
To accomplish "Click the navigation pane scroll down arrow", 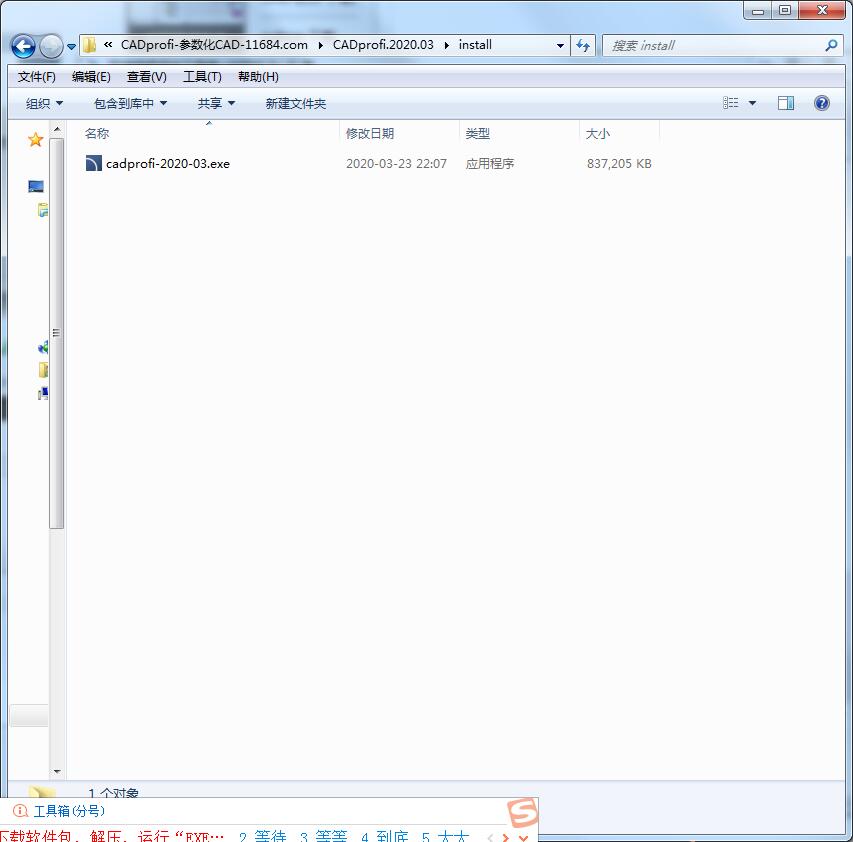I will pos(57,771).
